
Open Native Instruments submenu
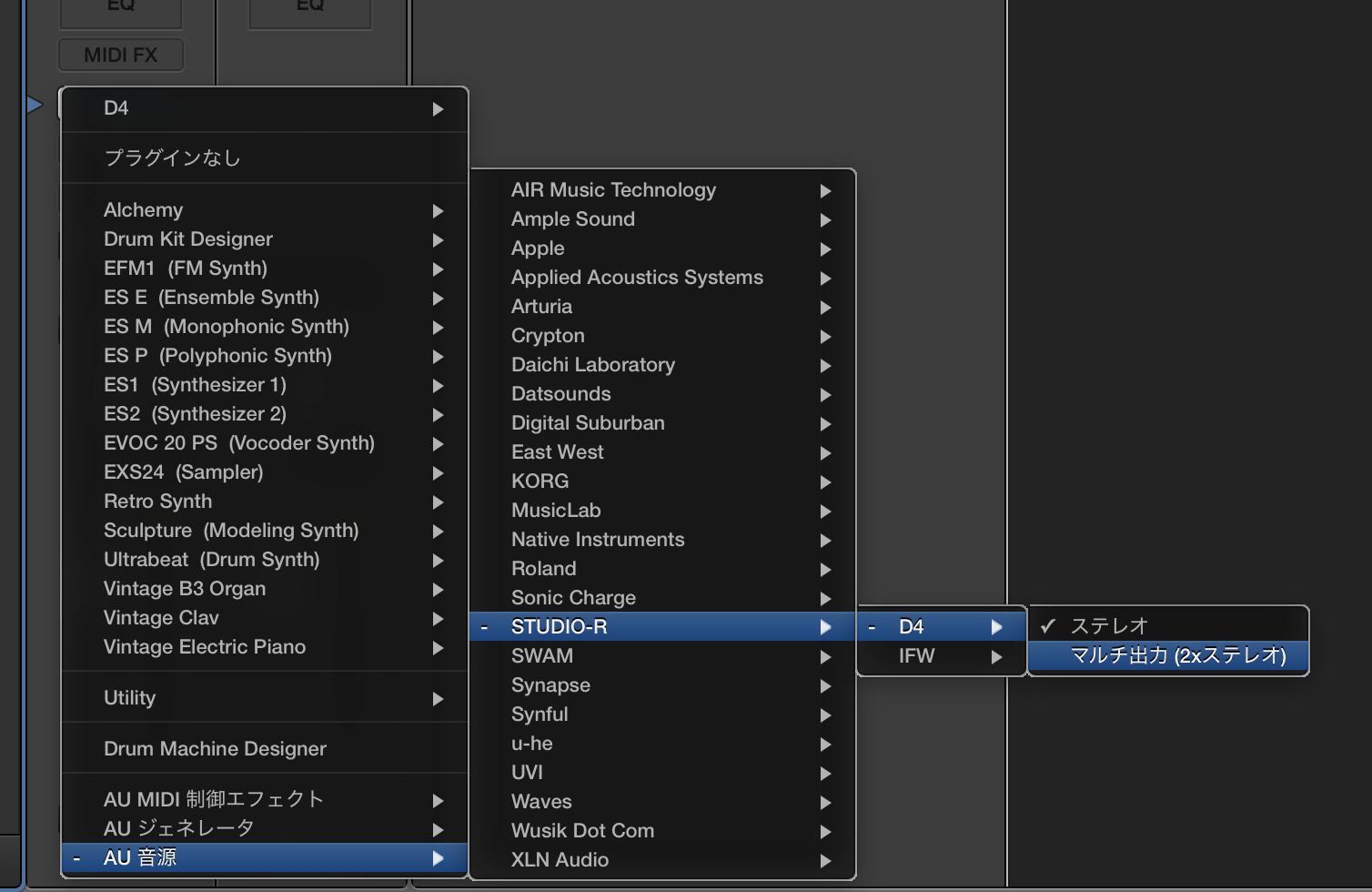click(663, 540)
